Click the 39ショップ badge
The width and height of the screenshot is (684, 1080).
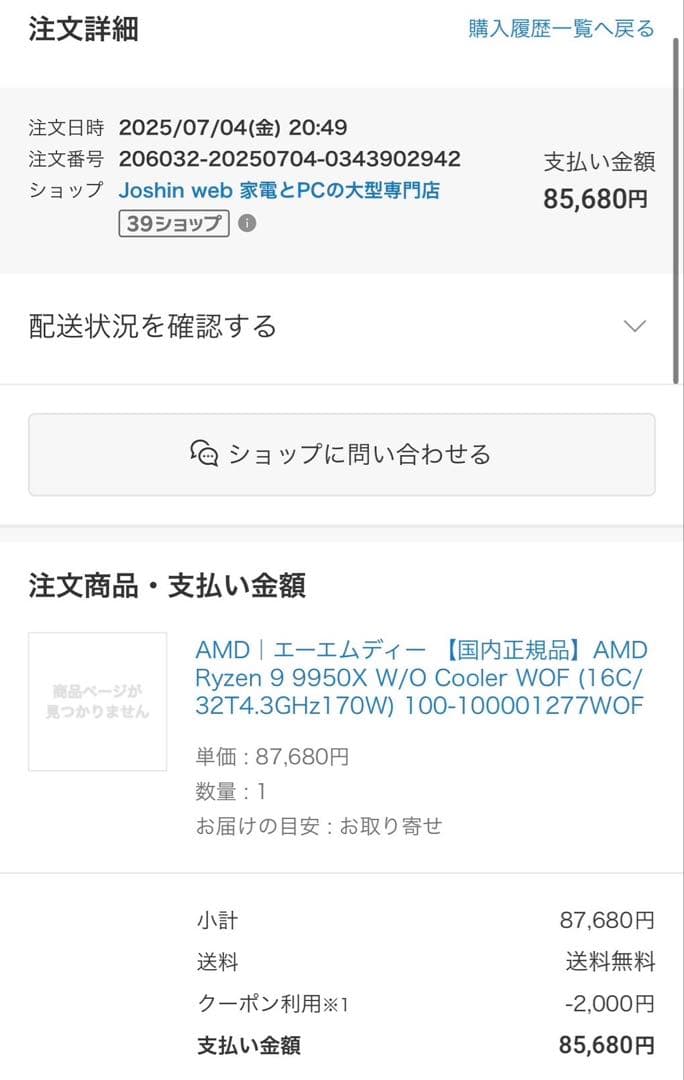point(174,223)
